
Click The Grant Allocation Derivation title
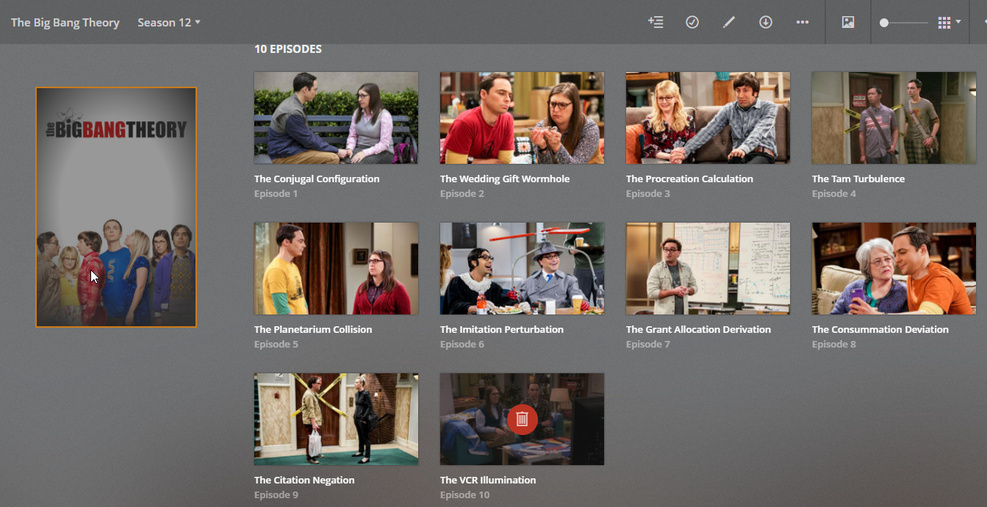click(x=698, y=329)
